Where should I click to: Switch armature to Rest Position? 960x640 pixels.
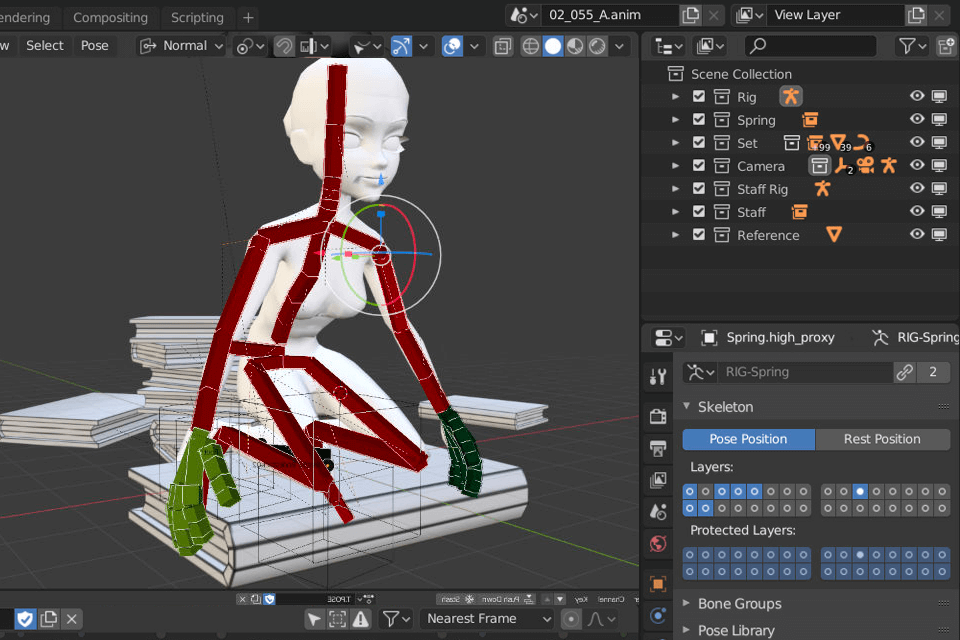pos(882,439)
